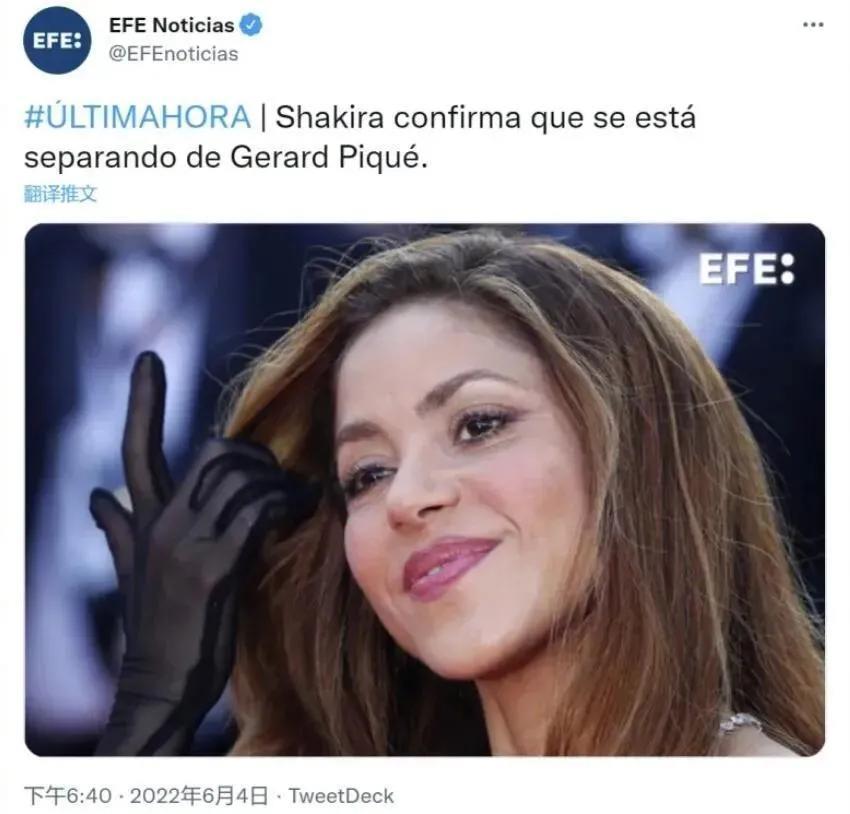The height and width of the screenshot is (814, 850).
Task: Click the TweetDeck source label
Action: click(341, 796)
